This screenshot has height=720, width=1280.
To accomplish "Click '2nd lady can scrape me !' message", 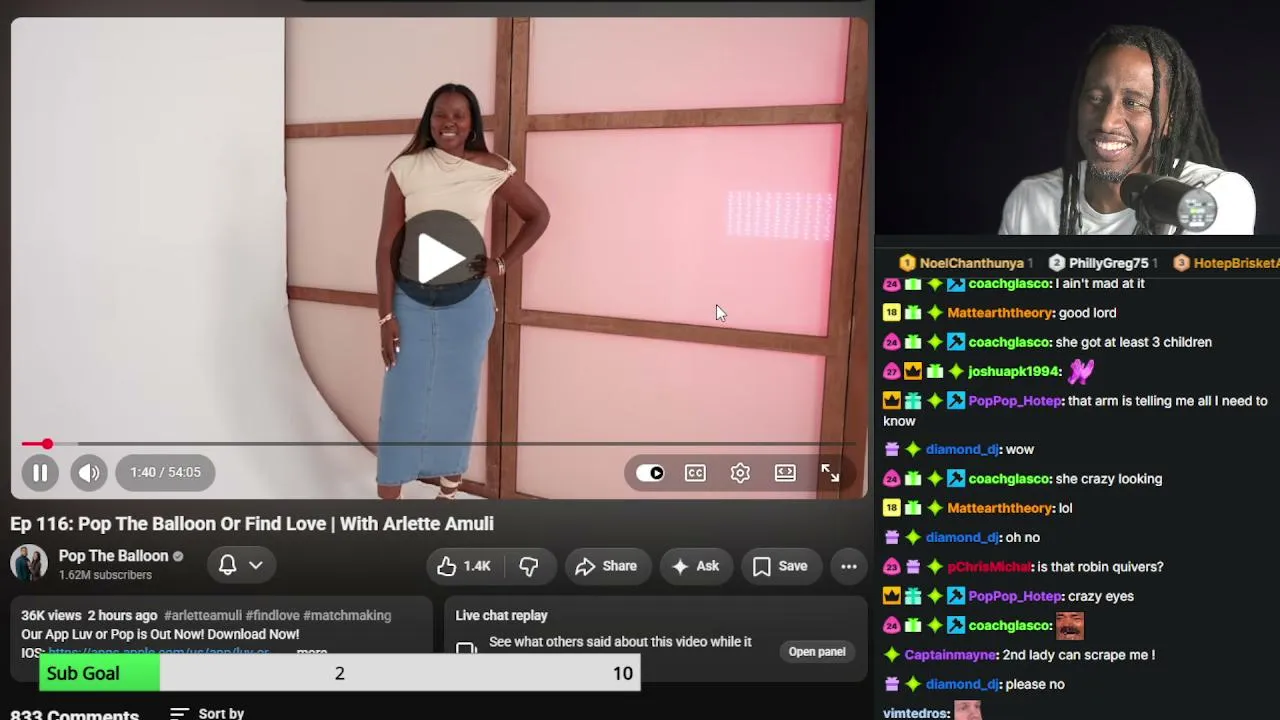I will [1078, 655].
